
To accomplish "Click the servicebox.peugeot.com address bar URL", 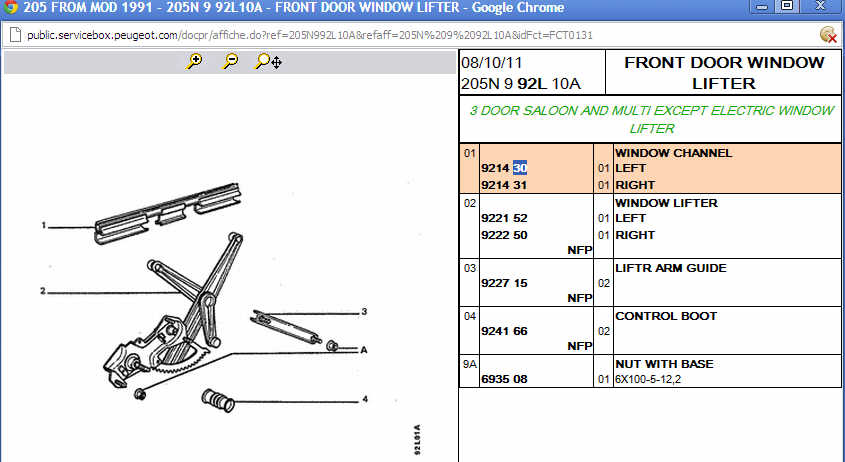I will tap(310, 35).
